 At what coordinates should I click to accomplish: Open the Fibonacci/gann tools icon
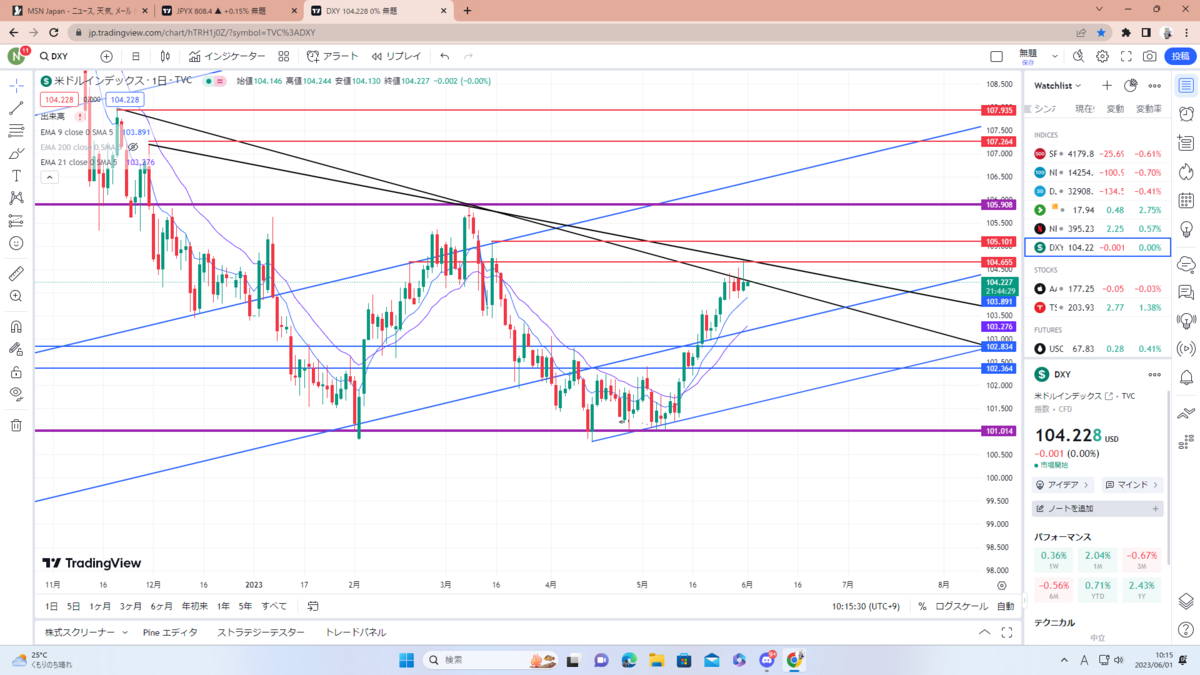16,131
